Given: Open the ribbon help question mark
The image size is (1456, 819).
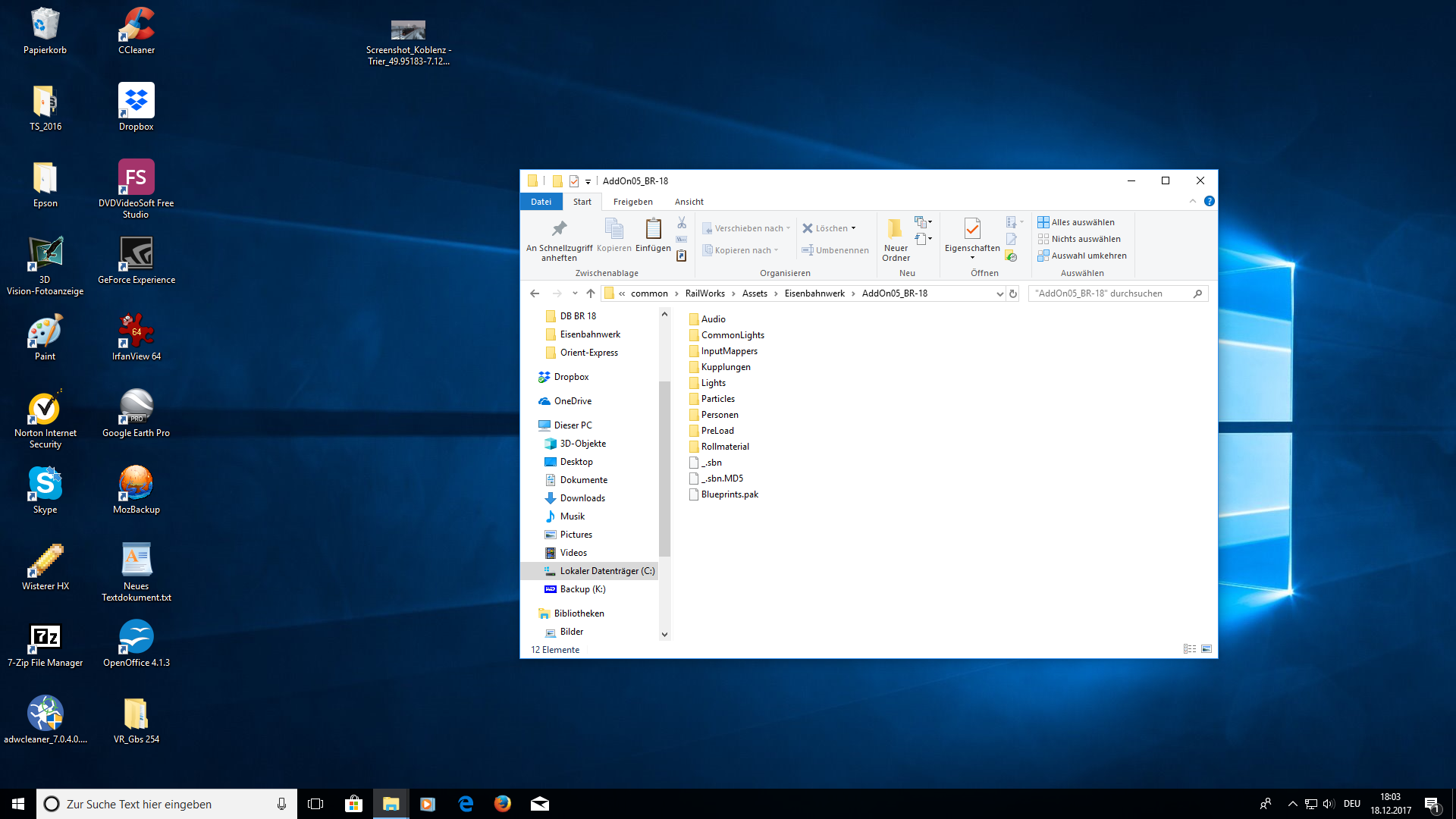Looking at the screenshot, I should [x=1210, y=201].
